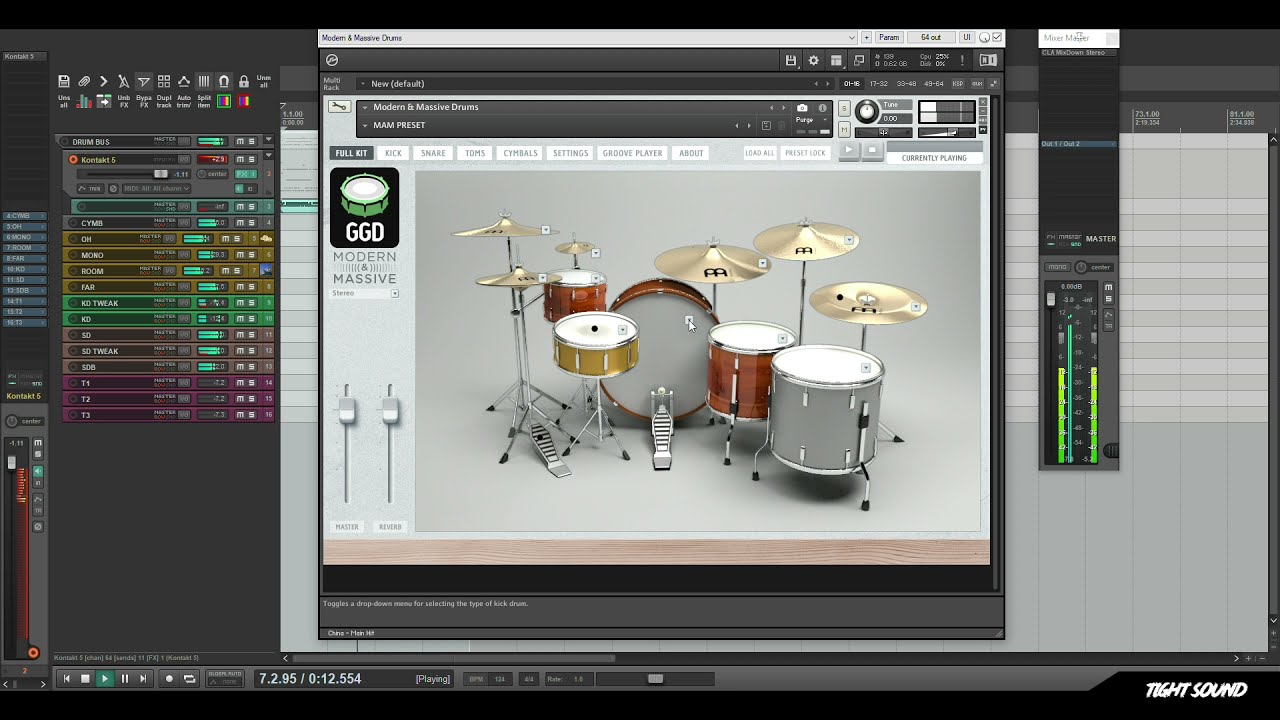The image size is (1280, 720).
Task: Click the REAPER transport pause button
Action: (125, 678)
